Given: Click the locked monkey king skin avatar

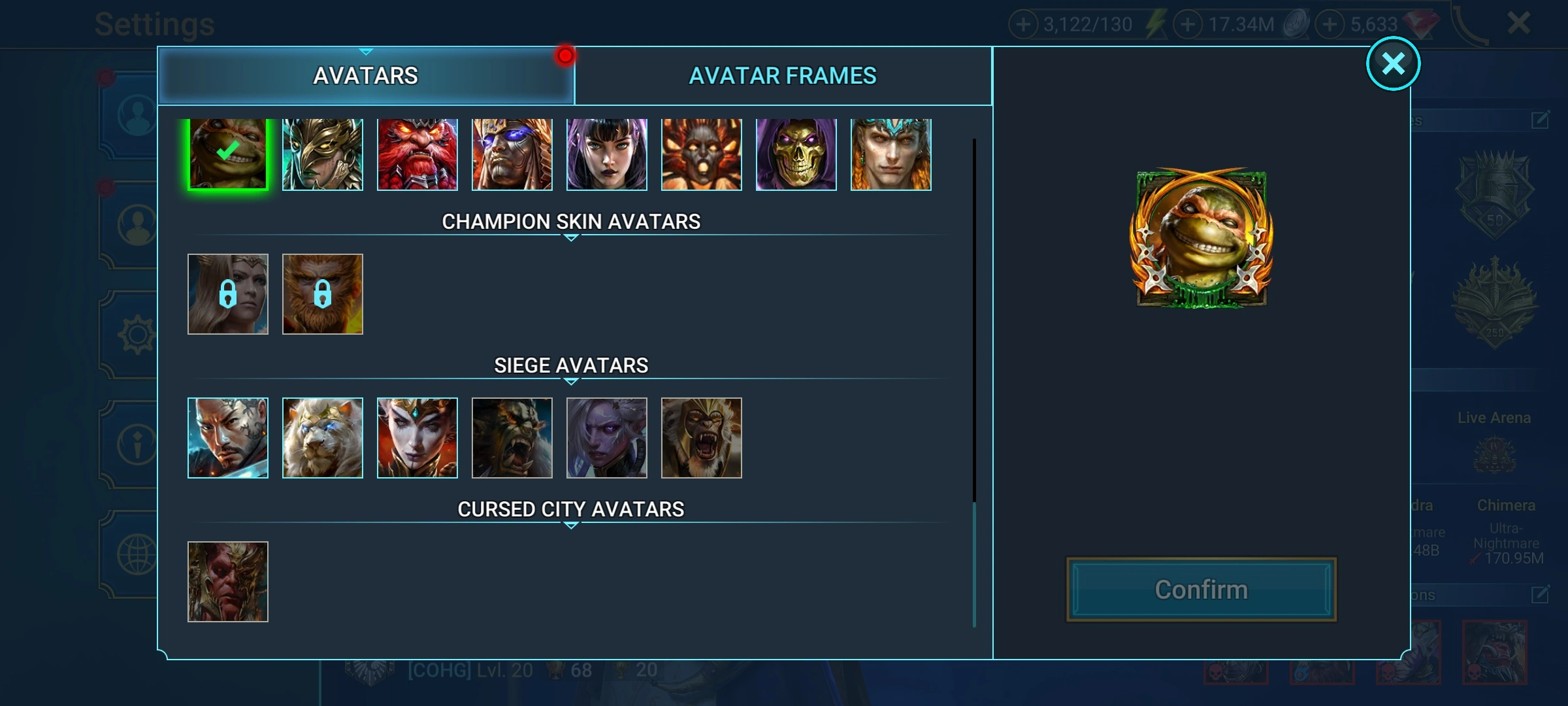Looking at the screenshot, I should [x=323, y=294].
